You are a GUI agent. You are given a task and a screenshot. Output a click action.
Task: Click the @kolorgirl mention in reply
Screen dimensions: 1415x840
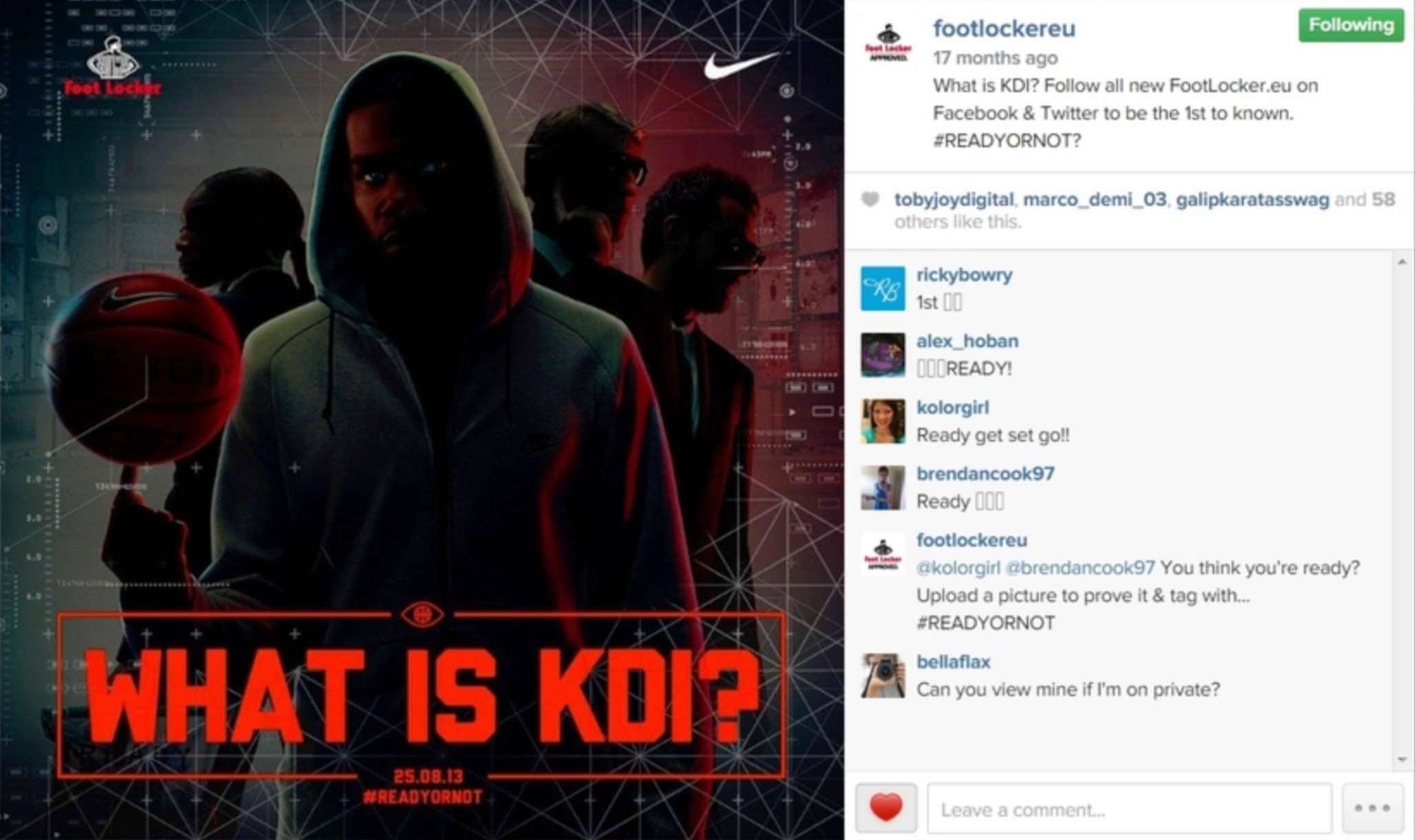click(x=958, y=568)
